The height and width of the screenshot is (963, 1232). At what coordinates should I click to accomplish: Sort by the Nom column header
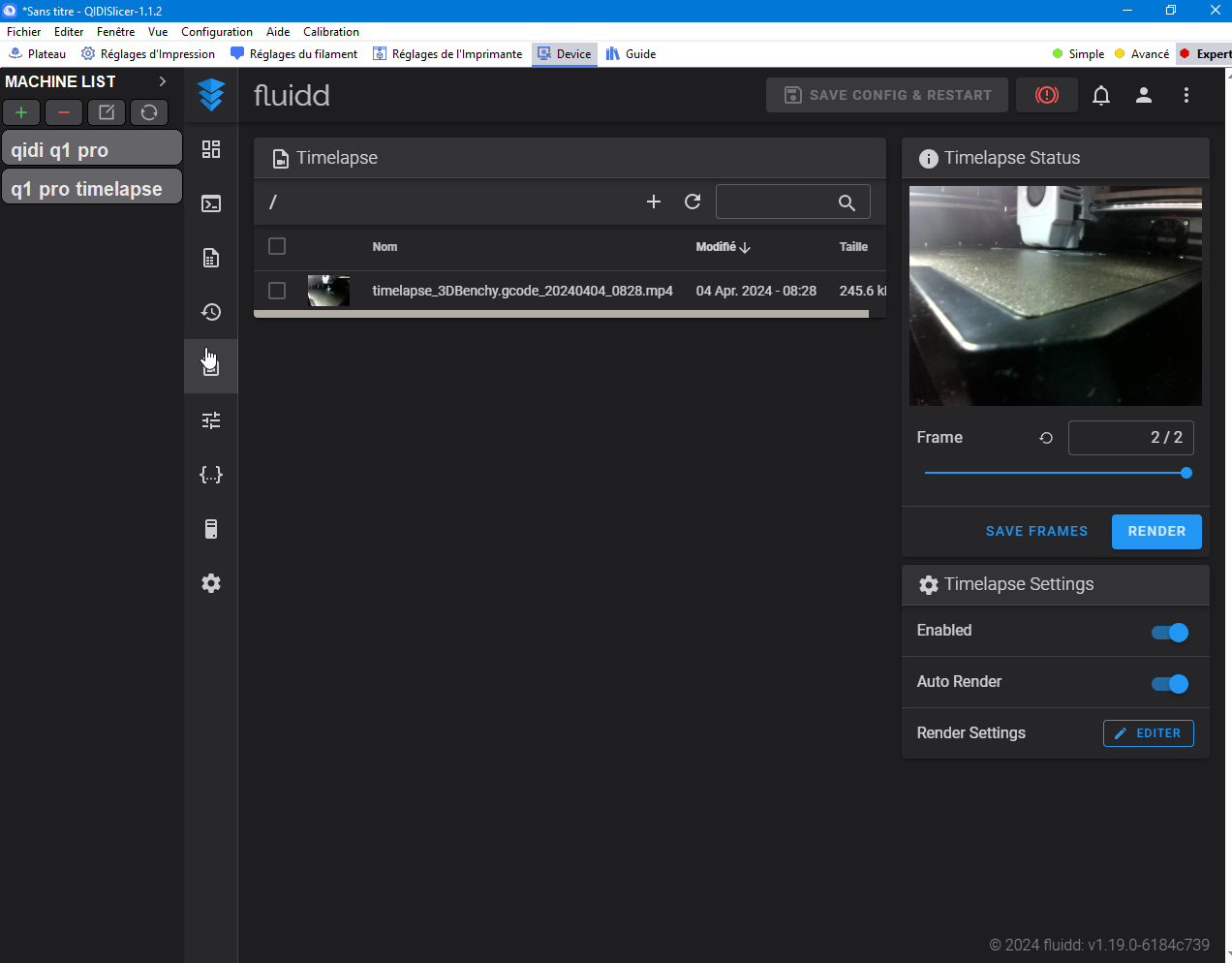click(385, 247)
